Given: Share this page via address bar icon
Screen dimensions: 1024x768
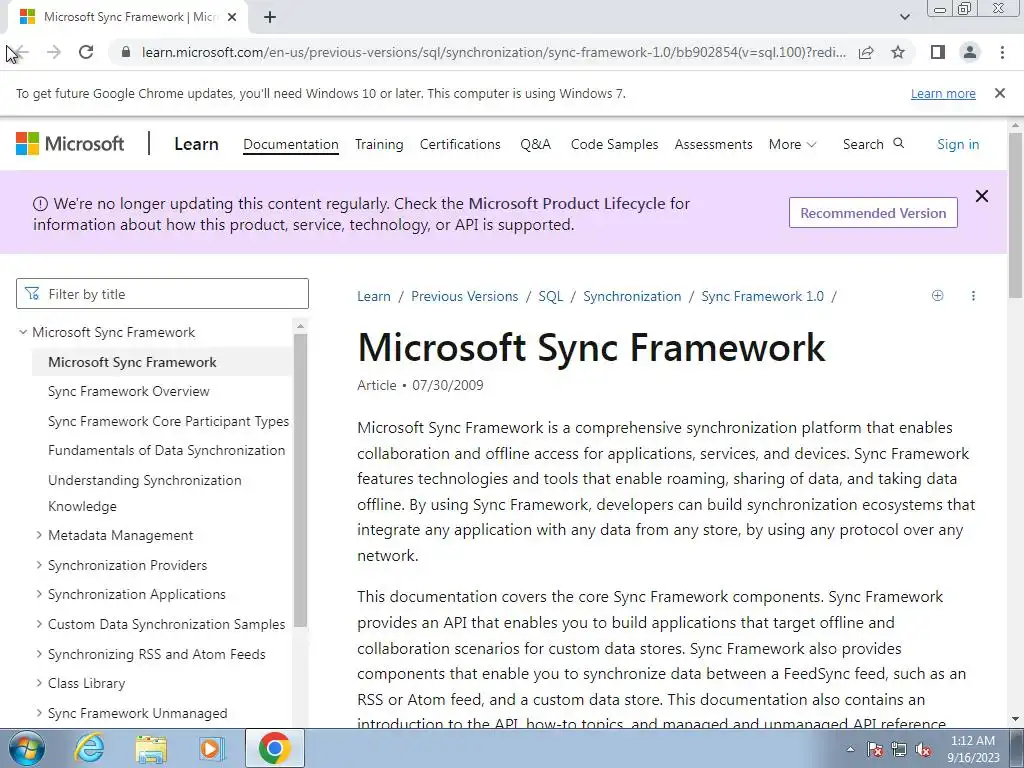Looking at the screenshot, I should [x=866, y=52].
